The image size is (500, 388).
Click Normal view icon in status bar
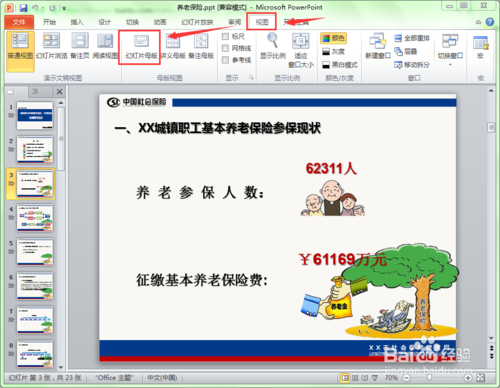[345, 378]
